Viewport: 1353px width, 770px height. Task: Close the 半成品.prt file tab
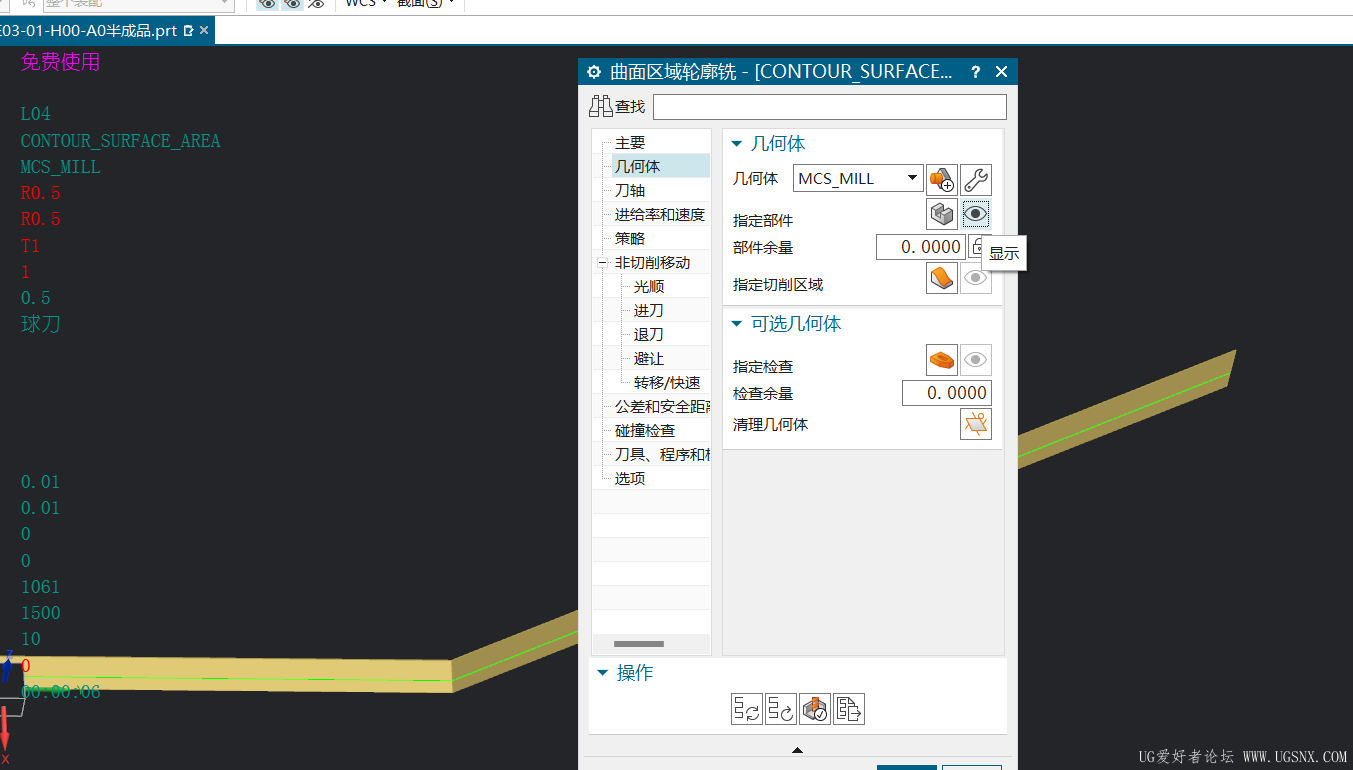coord(204,31)
